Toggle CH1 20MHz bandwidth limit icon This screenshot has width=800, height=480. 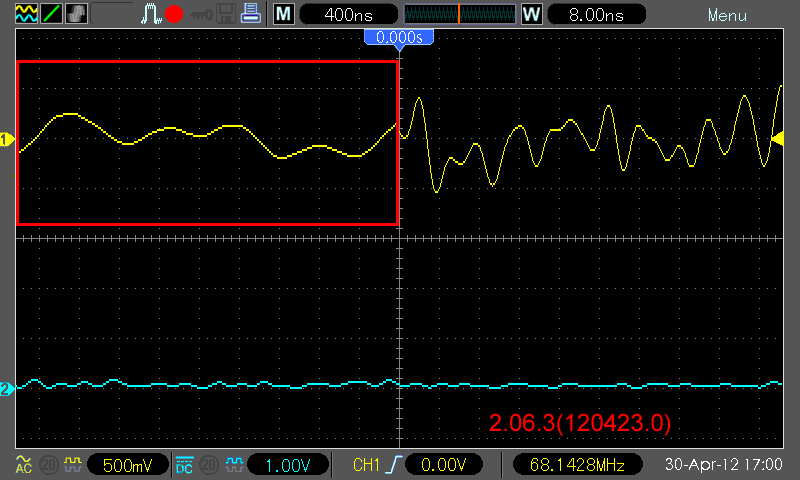[x=49, y=465]
